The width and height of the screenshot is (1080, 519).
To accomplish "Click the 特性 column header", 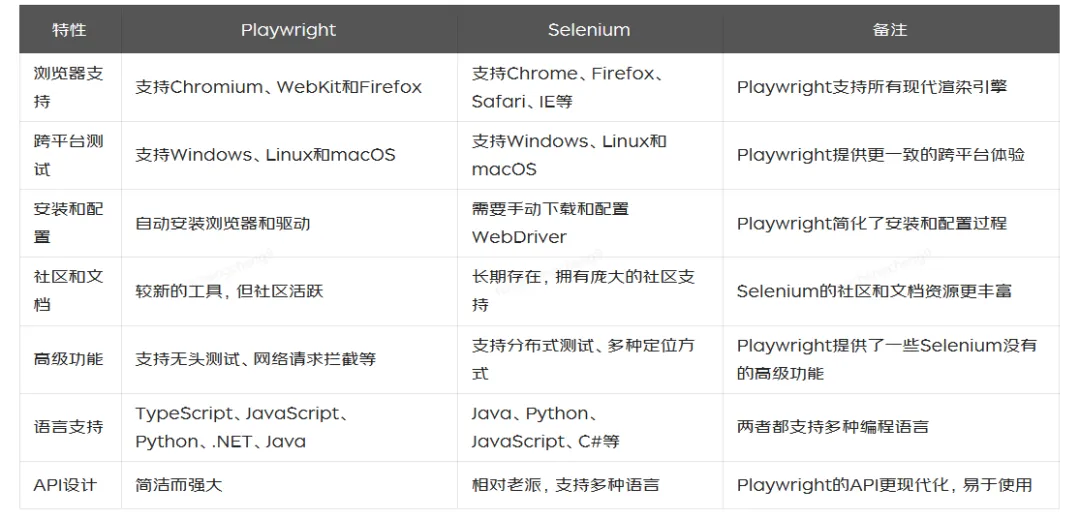I will click(x=70, y=30).
